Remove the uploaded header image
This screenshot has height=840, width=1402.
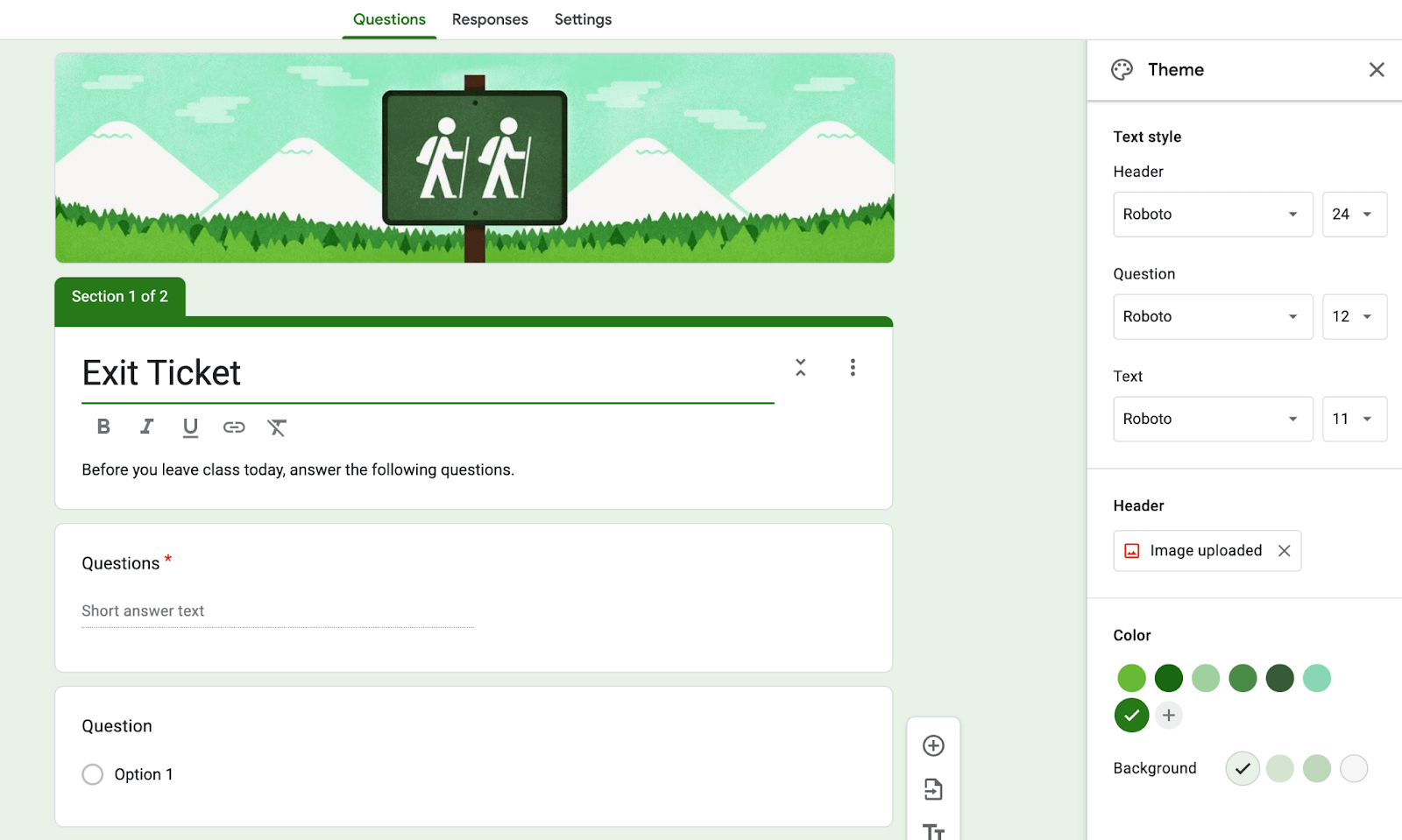click(1284, 551)
